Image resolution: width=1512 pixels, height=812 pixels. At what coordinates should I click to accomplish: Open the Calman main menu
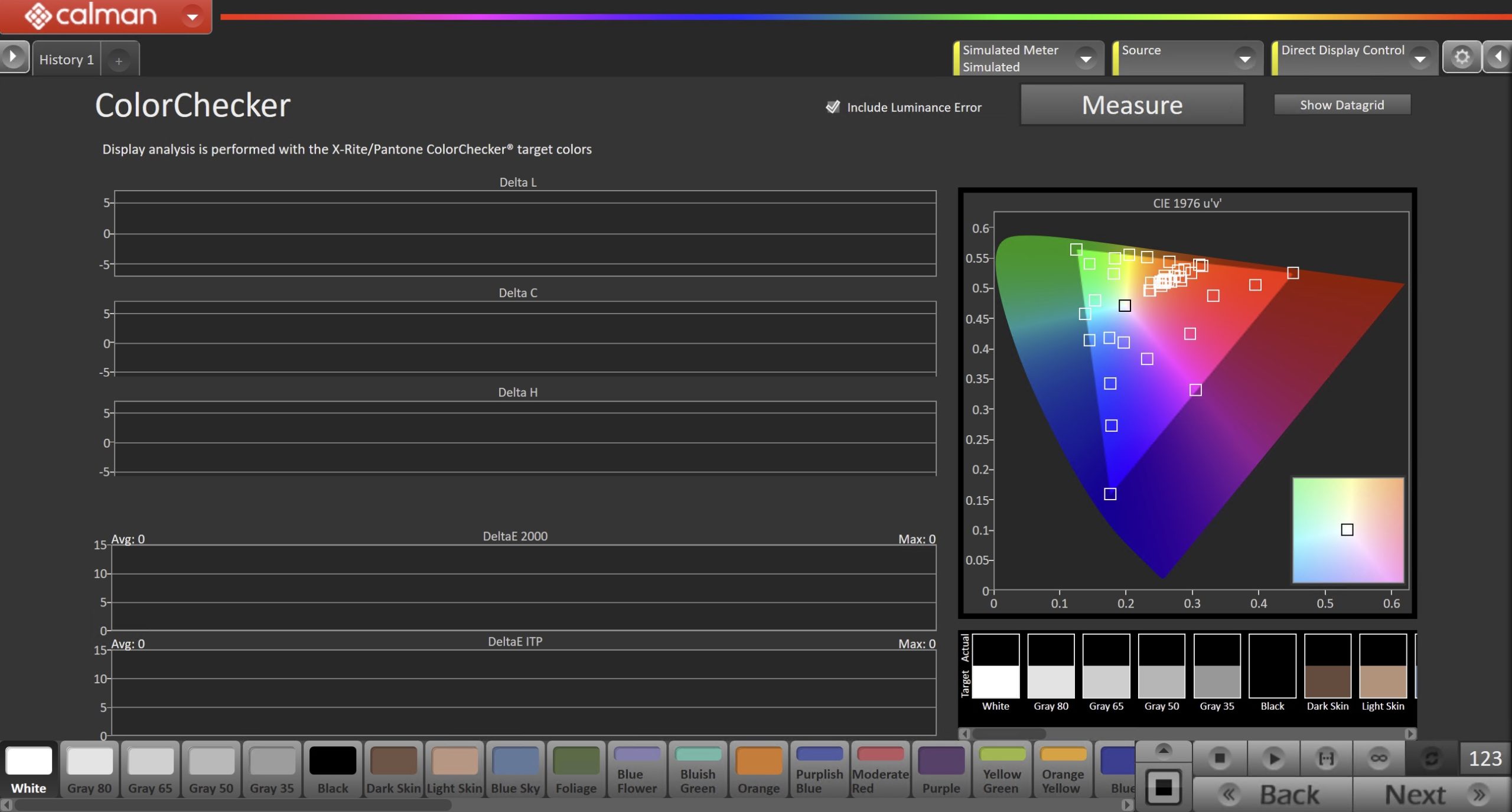[192, 17]
